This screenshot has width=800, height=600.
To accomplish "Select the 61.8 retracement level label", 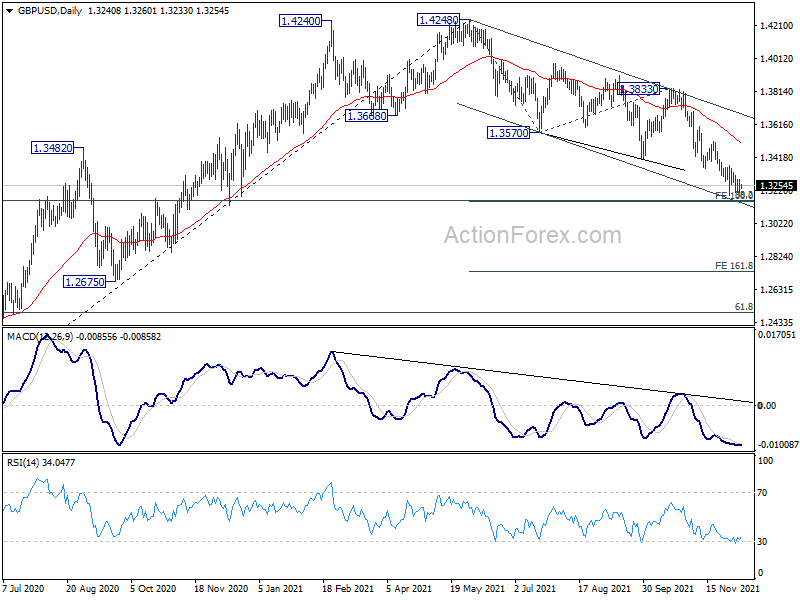I will [x=743, y=307].
